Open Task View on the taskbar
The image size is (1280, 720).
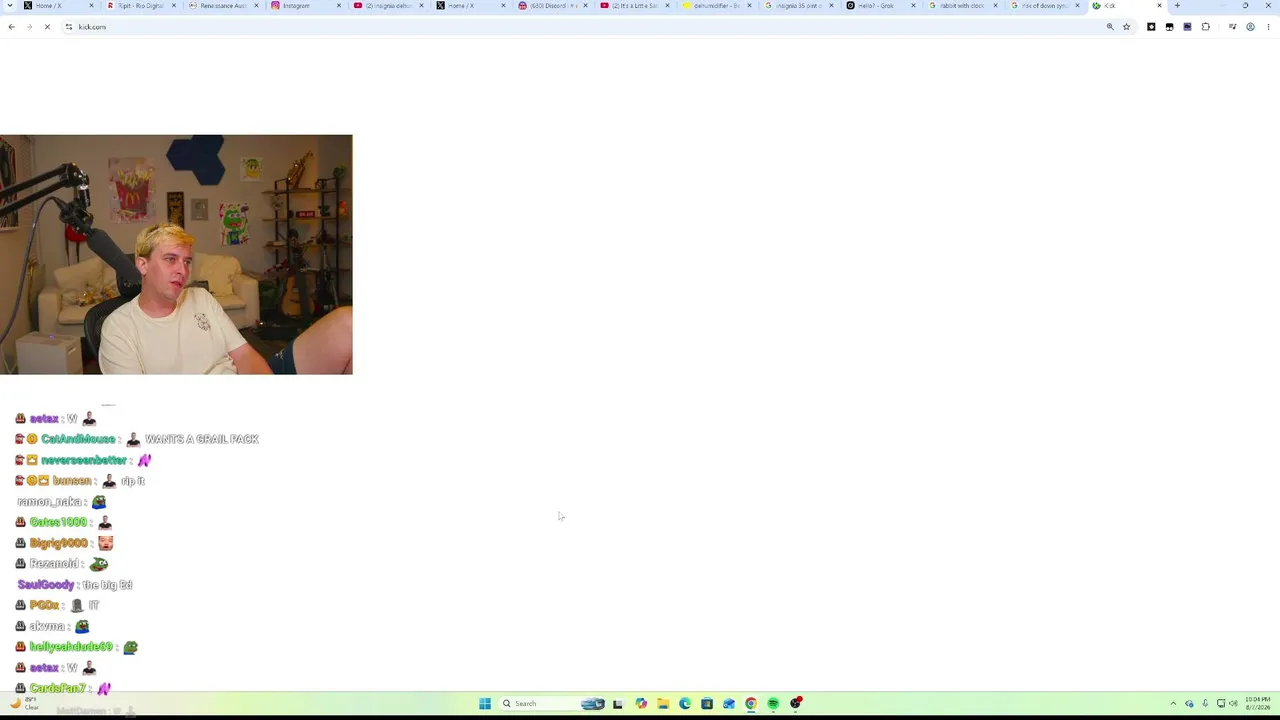618,704
